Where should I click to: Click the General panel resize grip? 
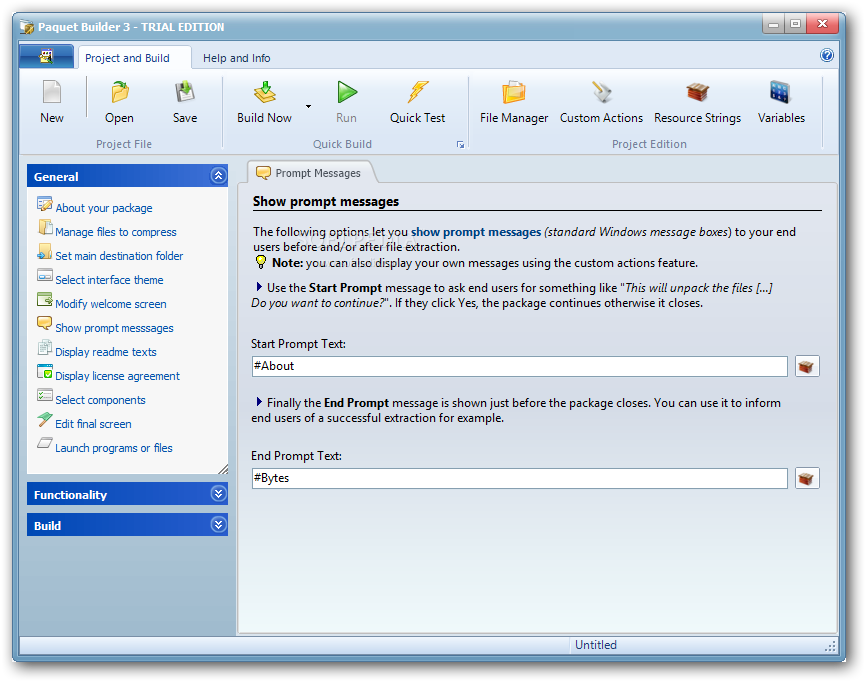click(223, 469)
